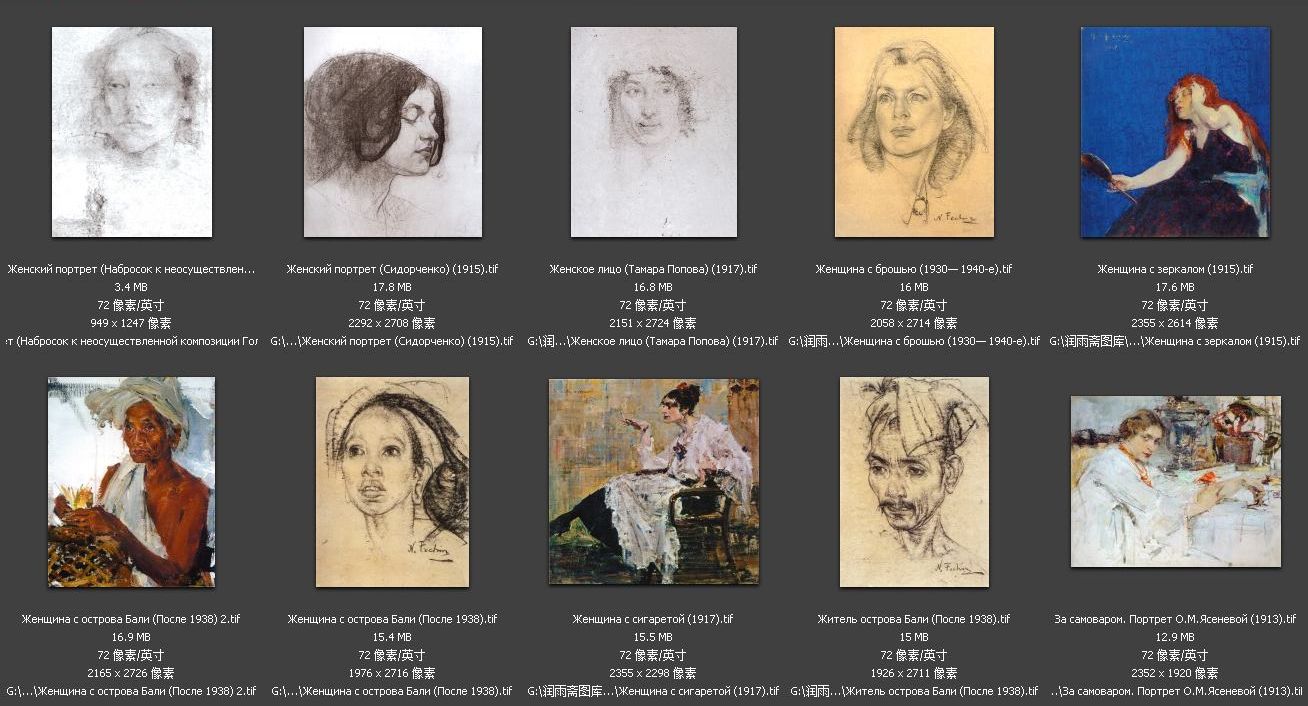Click filename Женщина с острова Бали (После 1938) 2.tif
The image size is (1308, 706).
pos(131,619)
